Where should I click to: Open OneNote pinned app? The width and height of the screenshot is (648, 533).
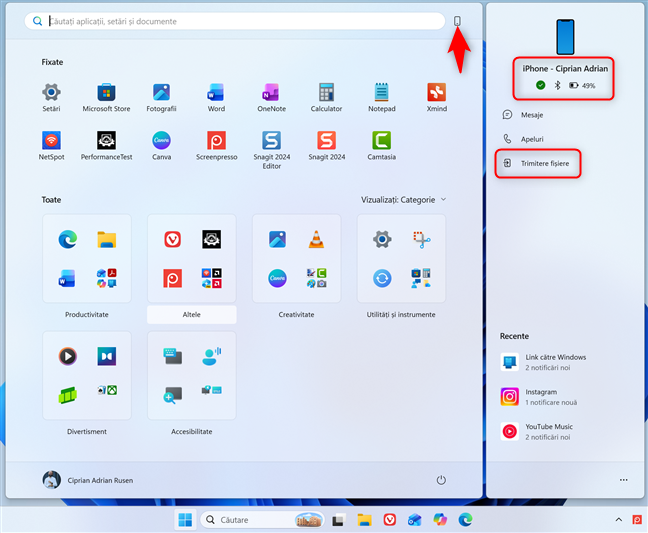pos(272,98)
